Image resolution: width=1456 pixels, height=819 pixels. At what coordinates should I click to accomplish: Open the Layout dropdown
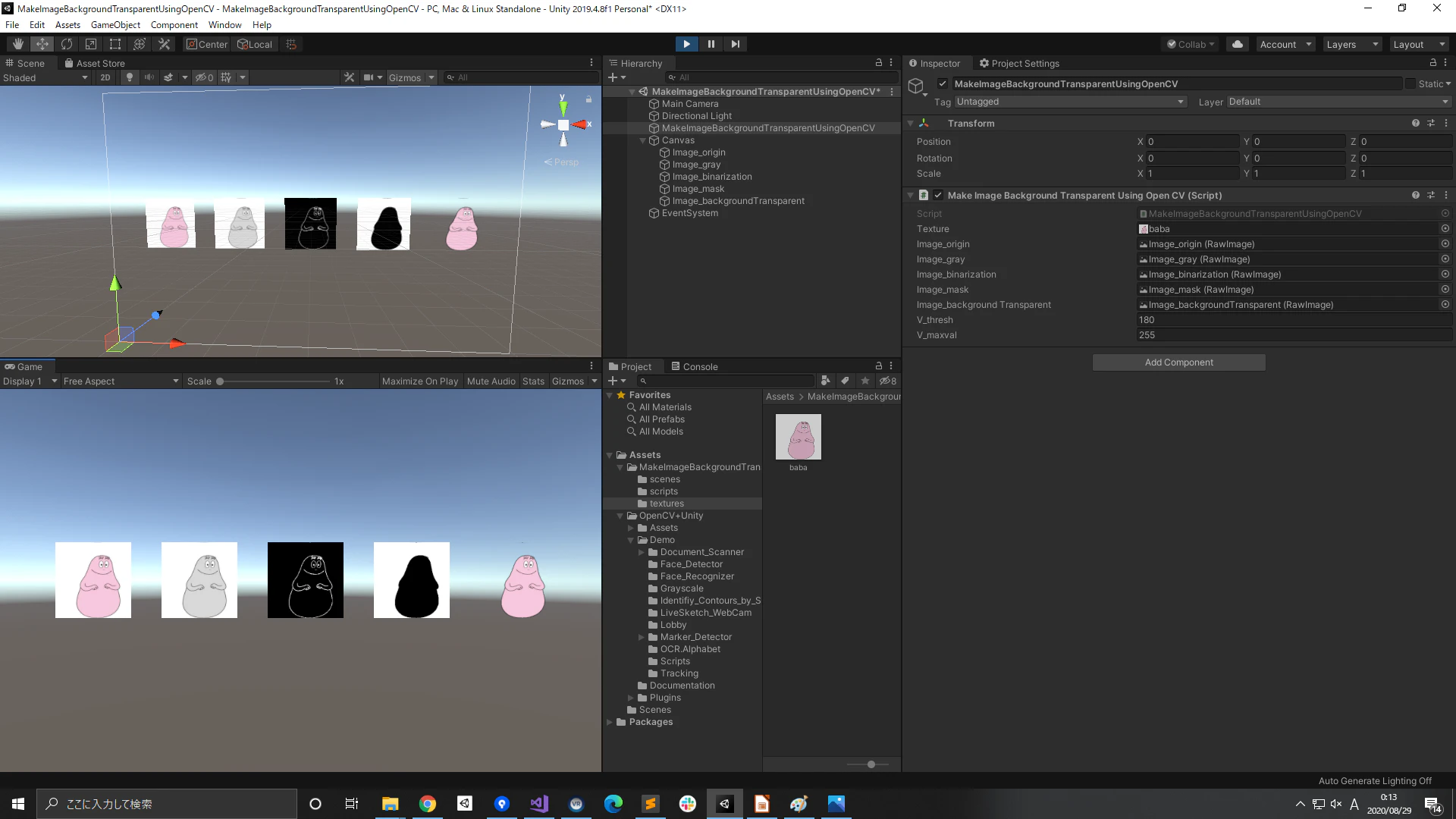click(1419, 44)
